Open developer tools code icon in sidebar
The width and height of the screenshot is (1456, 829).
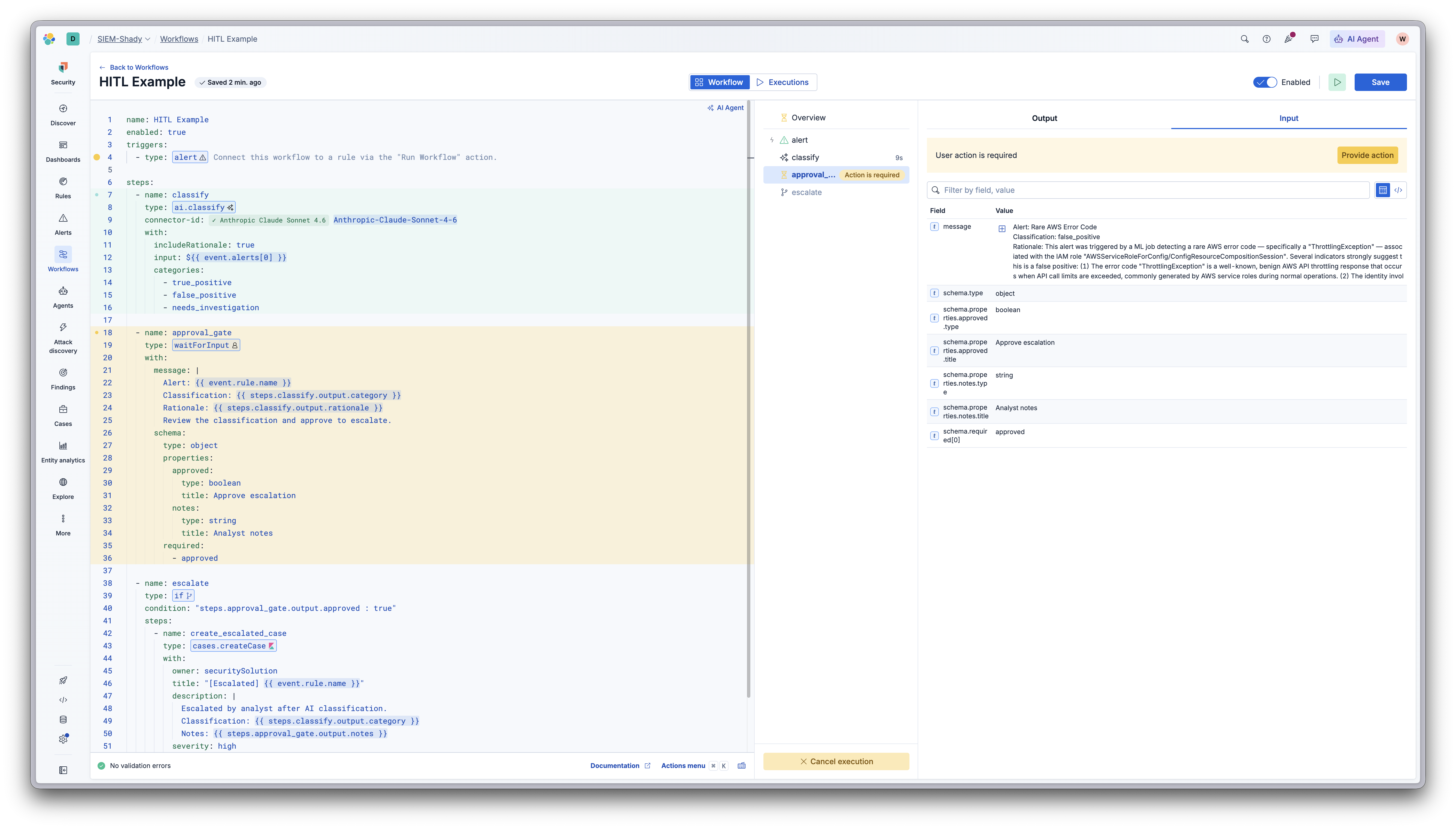pyautogui.click(x=63, y=700)
